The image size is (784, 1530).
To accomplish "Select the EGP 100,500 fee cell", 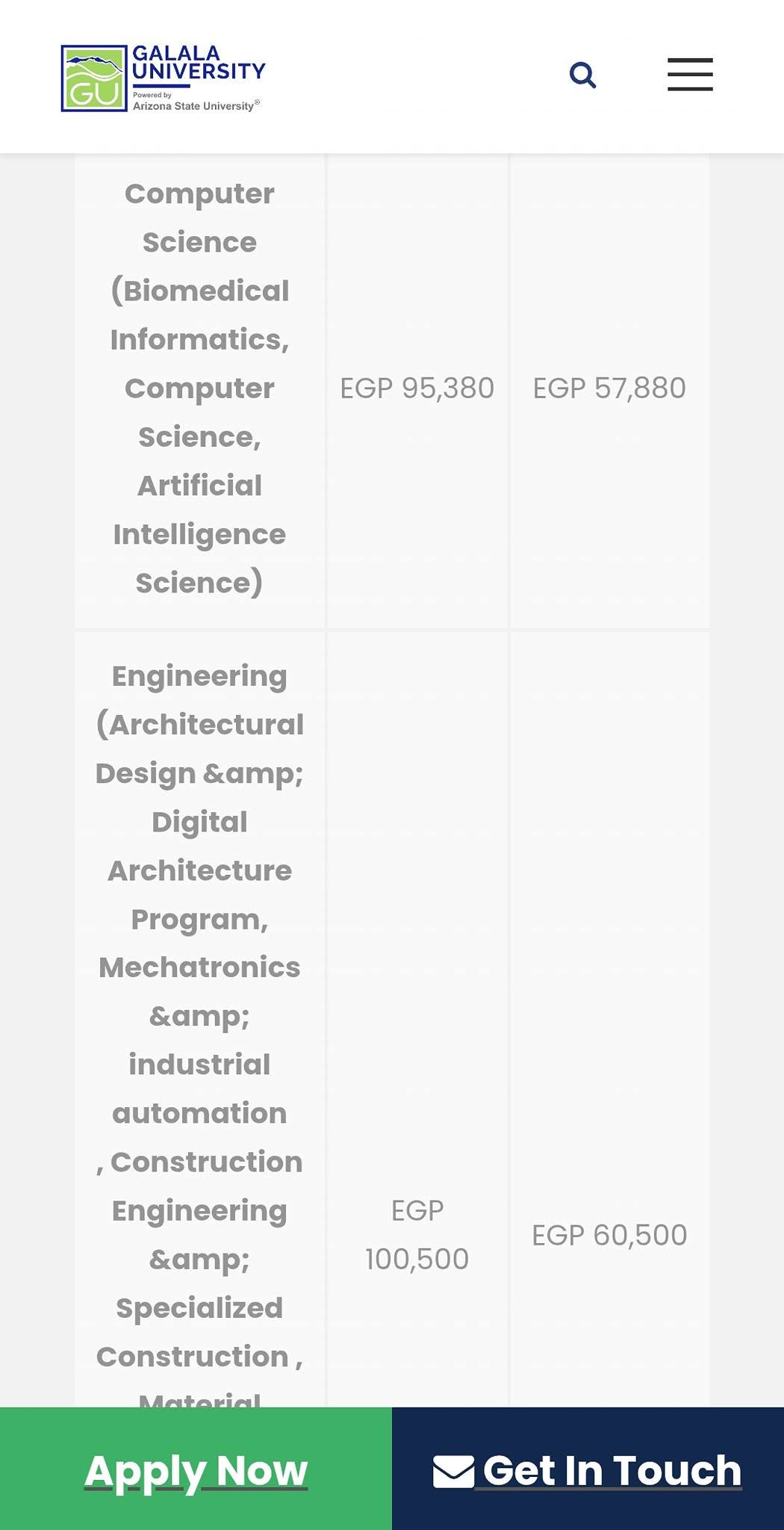I will tap(417, 1234).
